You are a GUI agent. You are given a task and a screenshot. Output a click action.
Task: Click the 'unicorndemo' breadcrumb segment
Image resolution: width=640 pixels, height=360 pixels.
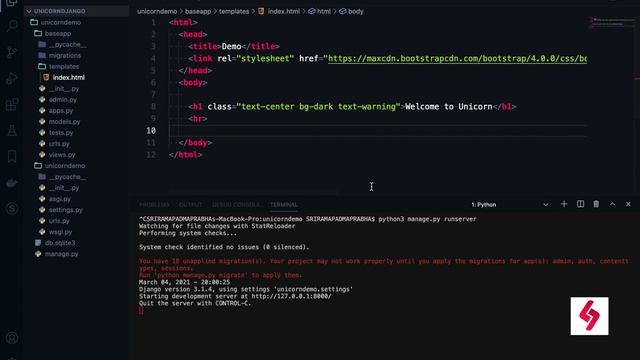[157, 11]
